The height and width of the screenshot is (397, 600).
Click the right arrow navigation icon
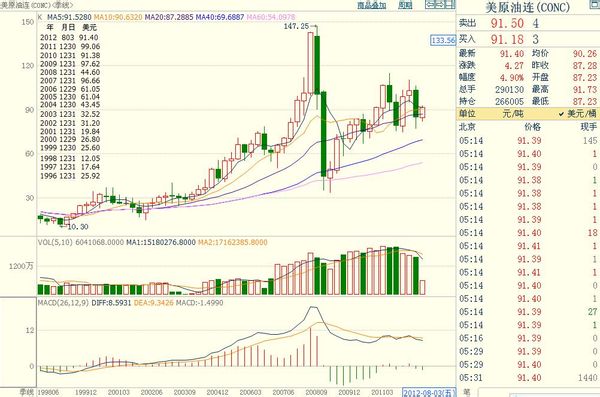point(439,4)
